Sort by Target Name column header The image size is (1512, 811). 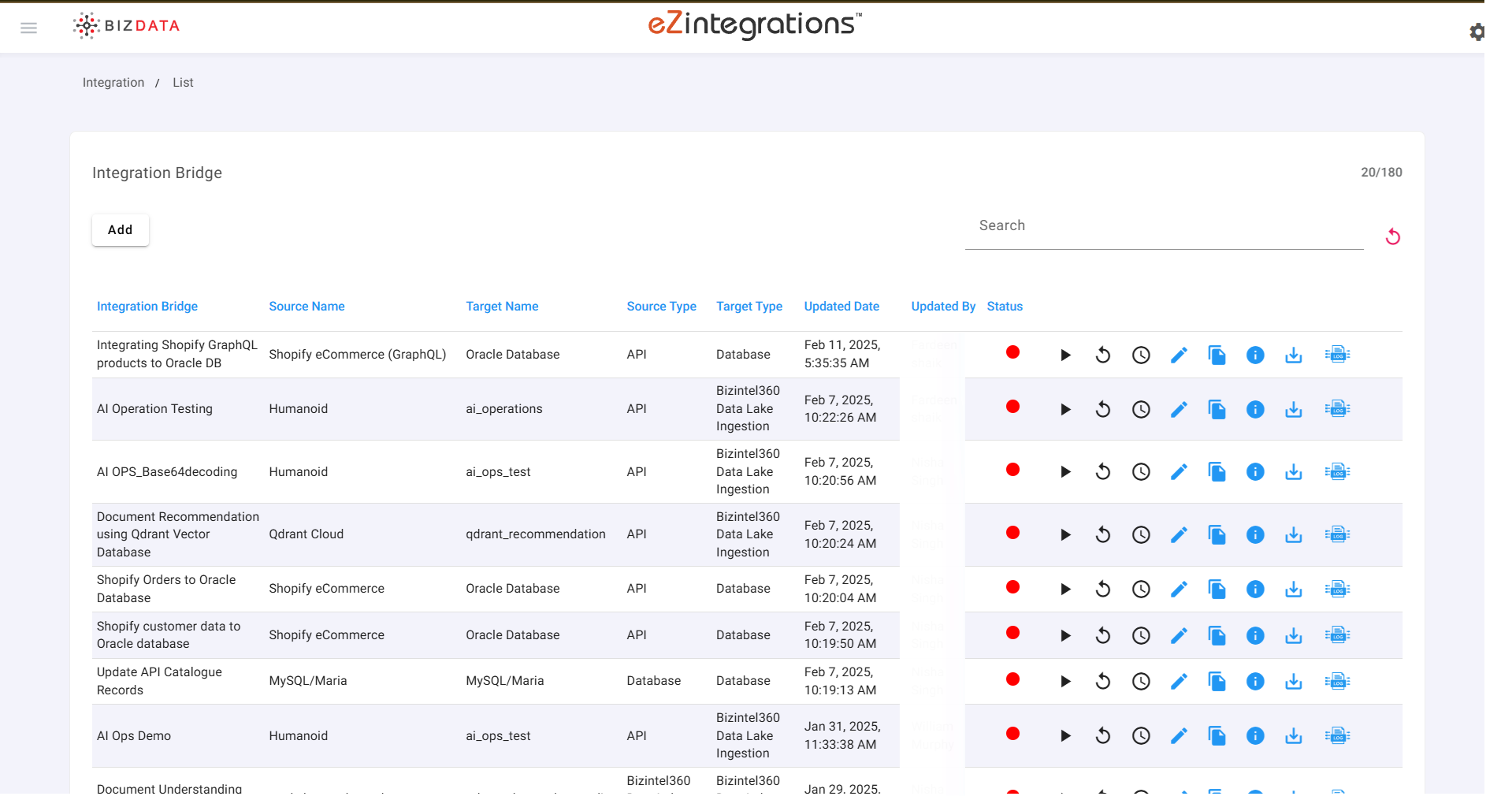click(x=502, y=307)
